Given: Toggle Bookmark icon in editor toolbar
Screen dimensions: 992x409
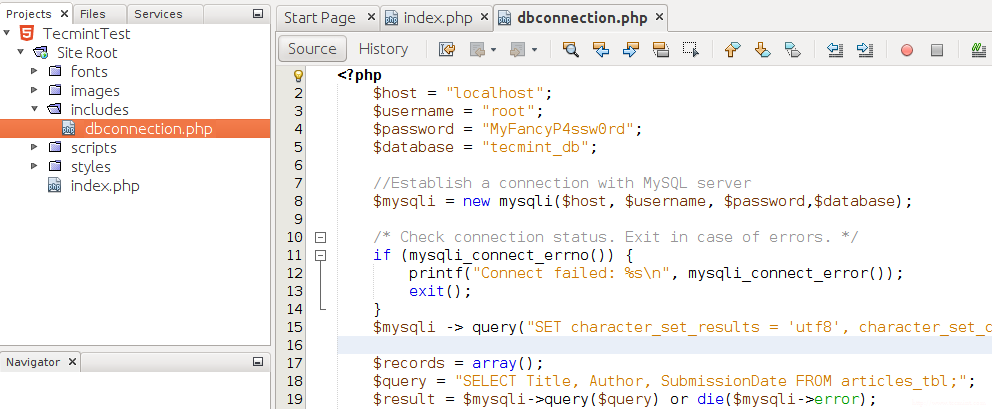Looking at the screenshot, I should [x=792, y=49].
